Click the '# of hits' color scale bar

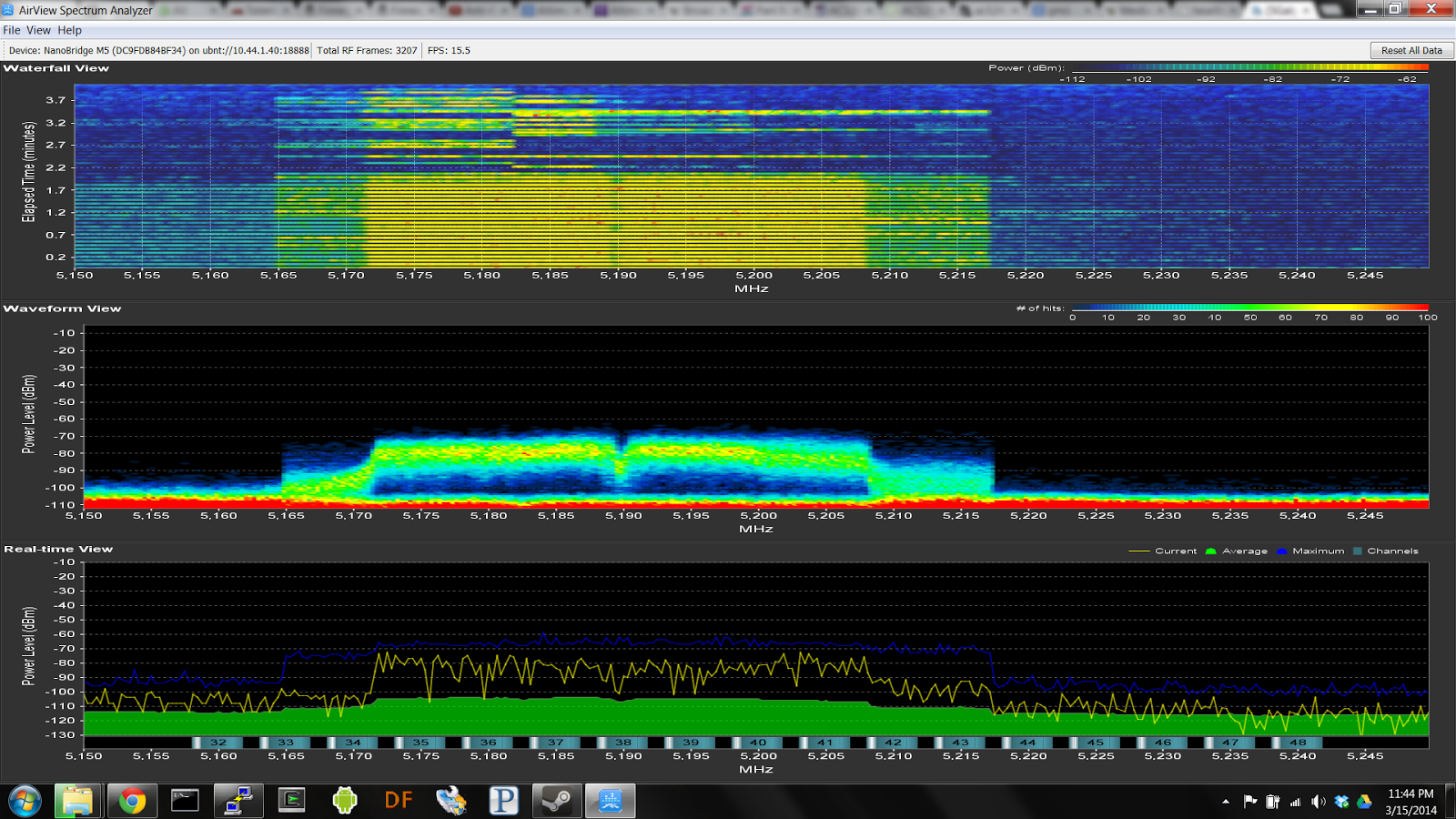click(x=1249, y=308)
